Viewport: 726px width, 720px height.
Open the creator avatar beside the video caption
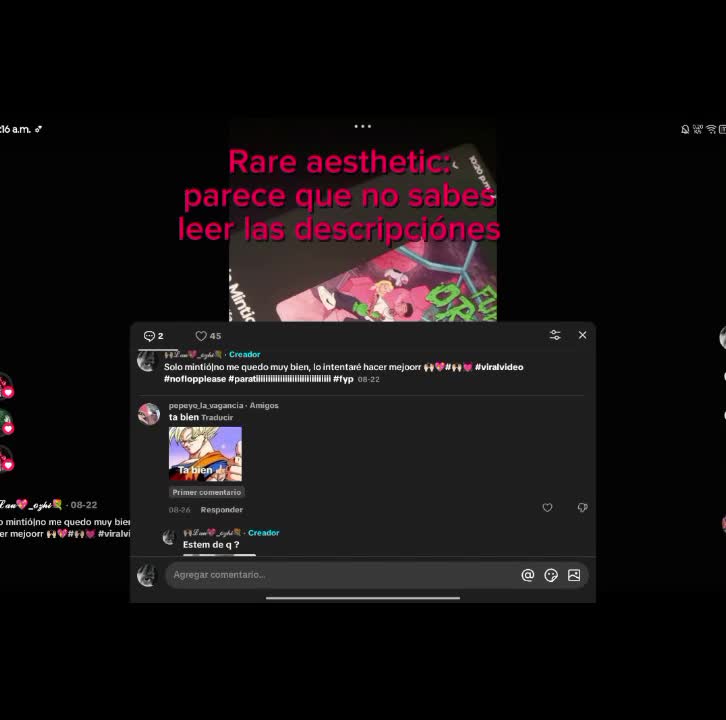(147, 361)
